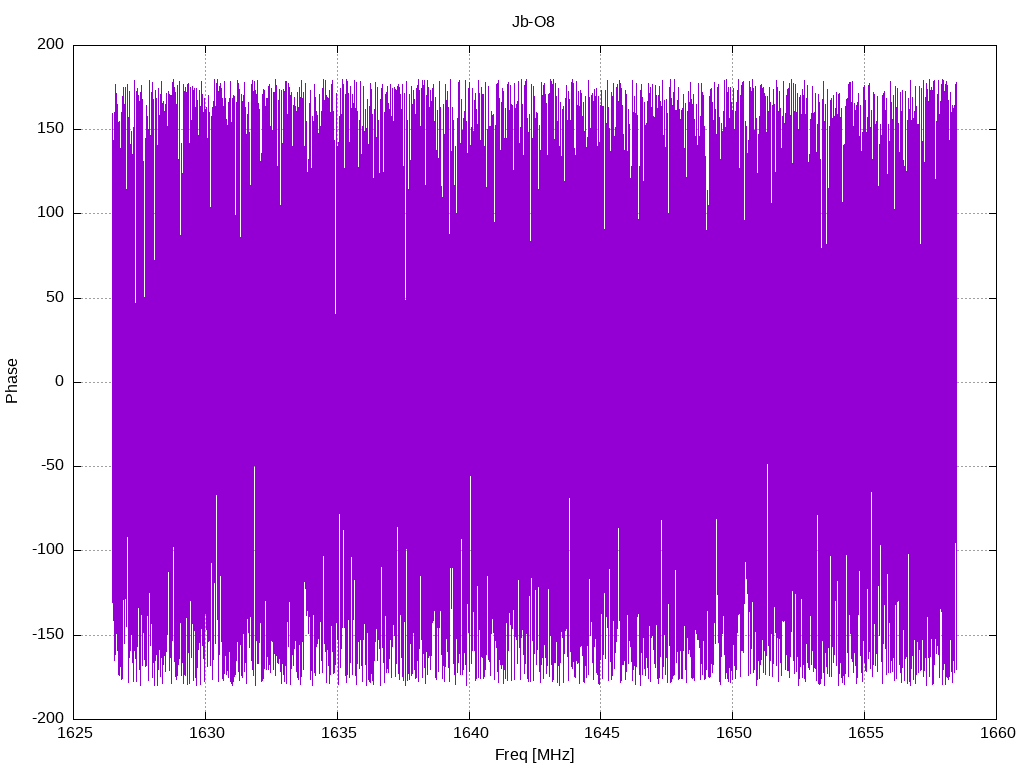Screen dimensions: 1024x768
Task: Click y-axis tick label -200
Action: coord(49,718)
